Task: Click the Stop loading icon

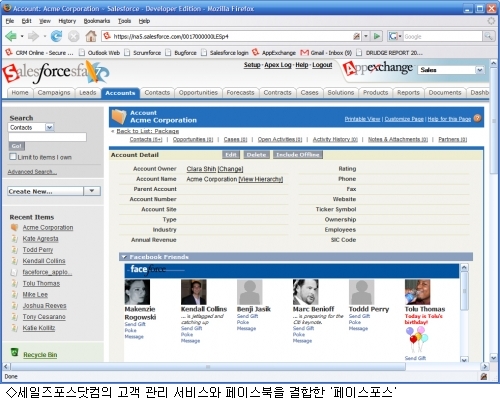Action: point(74,36)
